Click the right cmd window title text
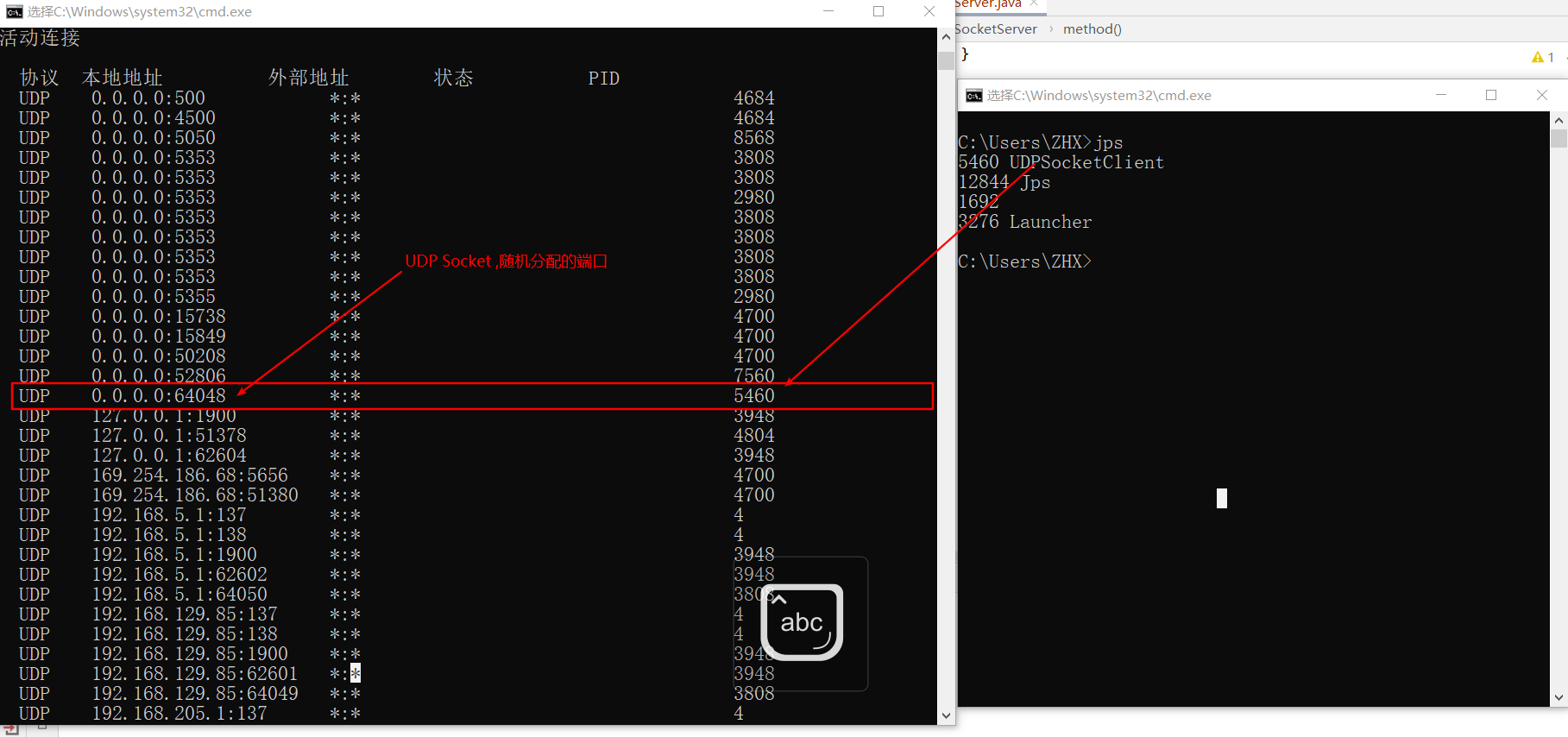Viewport: 1568px width, 737px height. point(1099,96)
